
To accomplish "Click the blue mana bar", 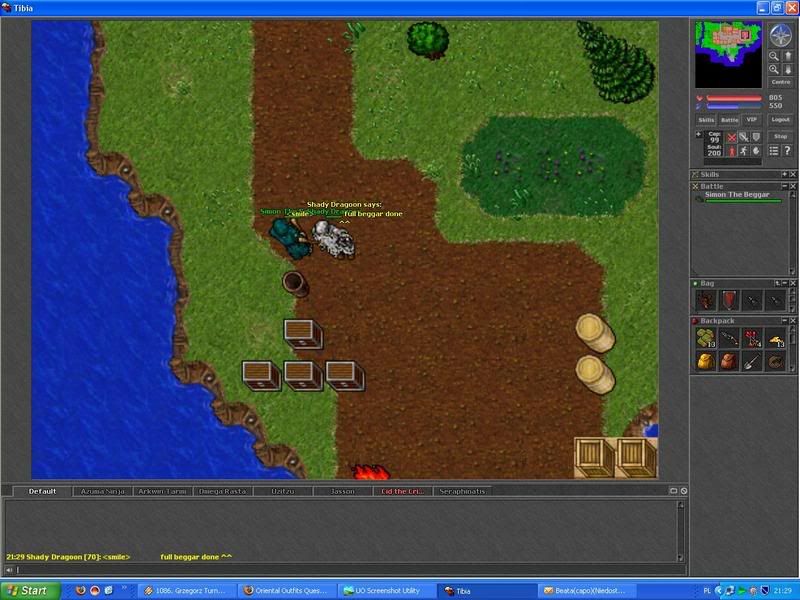I will click(x=734, y=106).
